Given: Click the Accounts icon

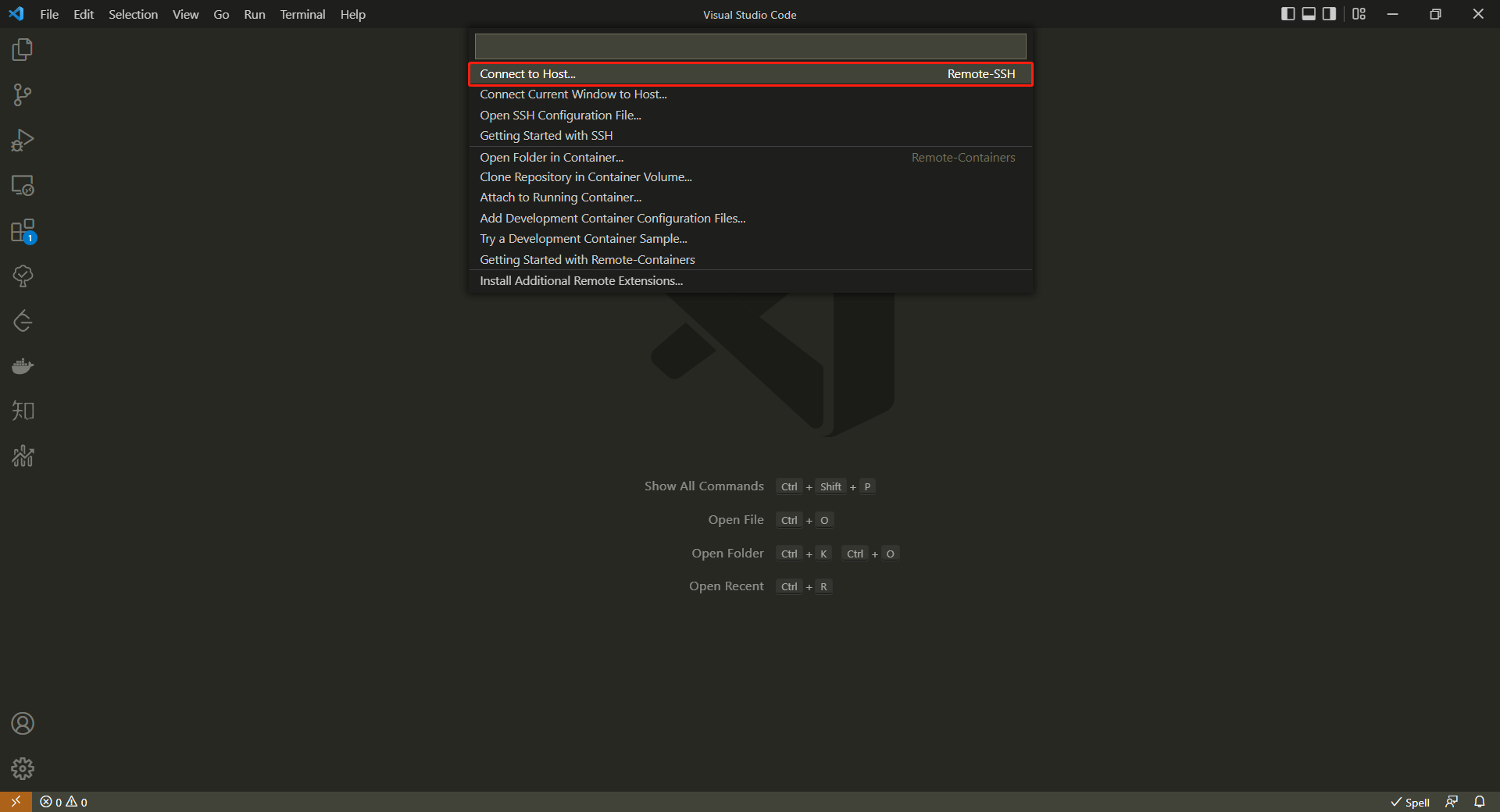Looking at the screenshot, I should 23,724.
